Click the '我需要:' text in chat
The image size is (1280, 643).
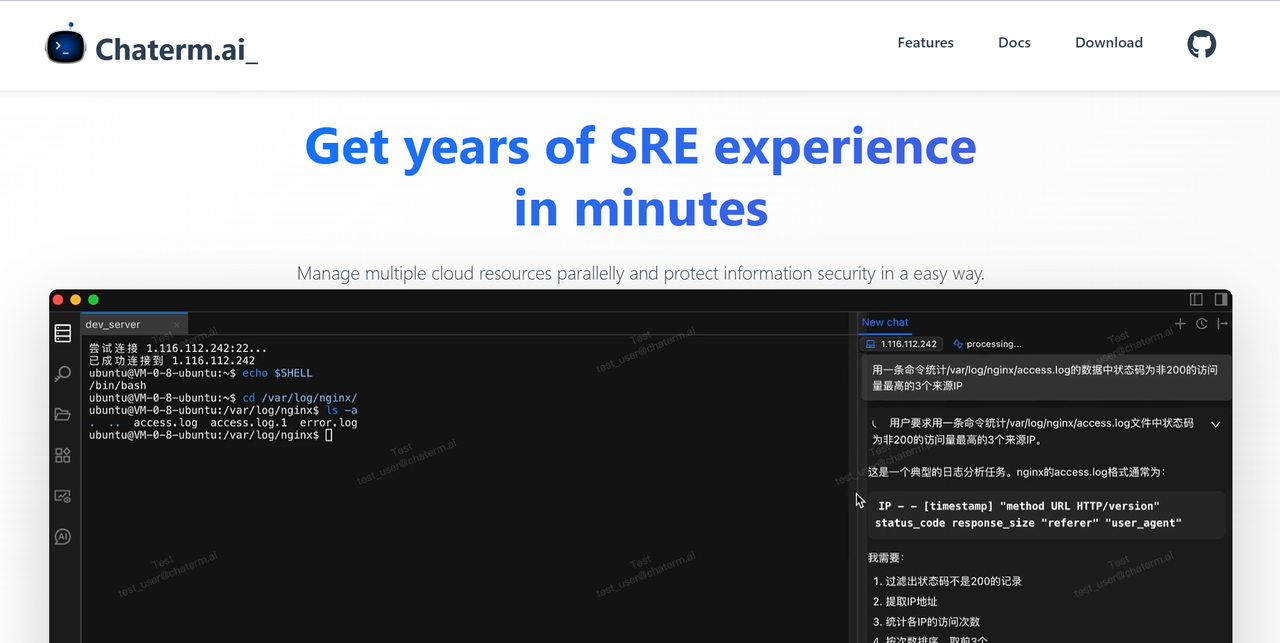(x=885, y=557)
